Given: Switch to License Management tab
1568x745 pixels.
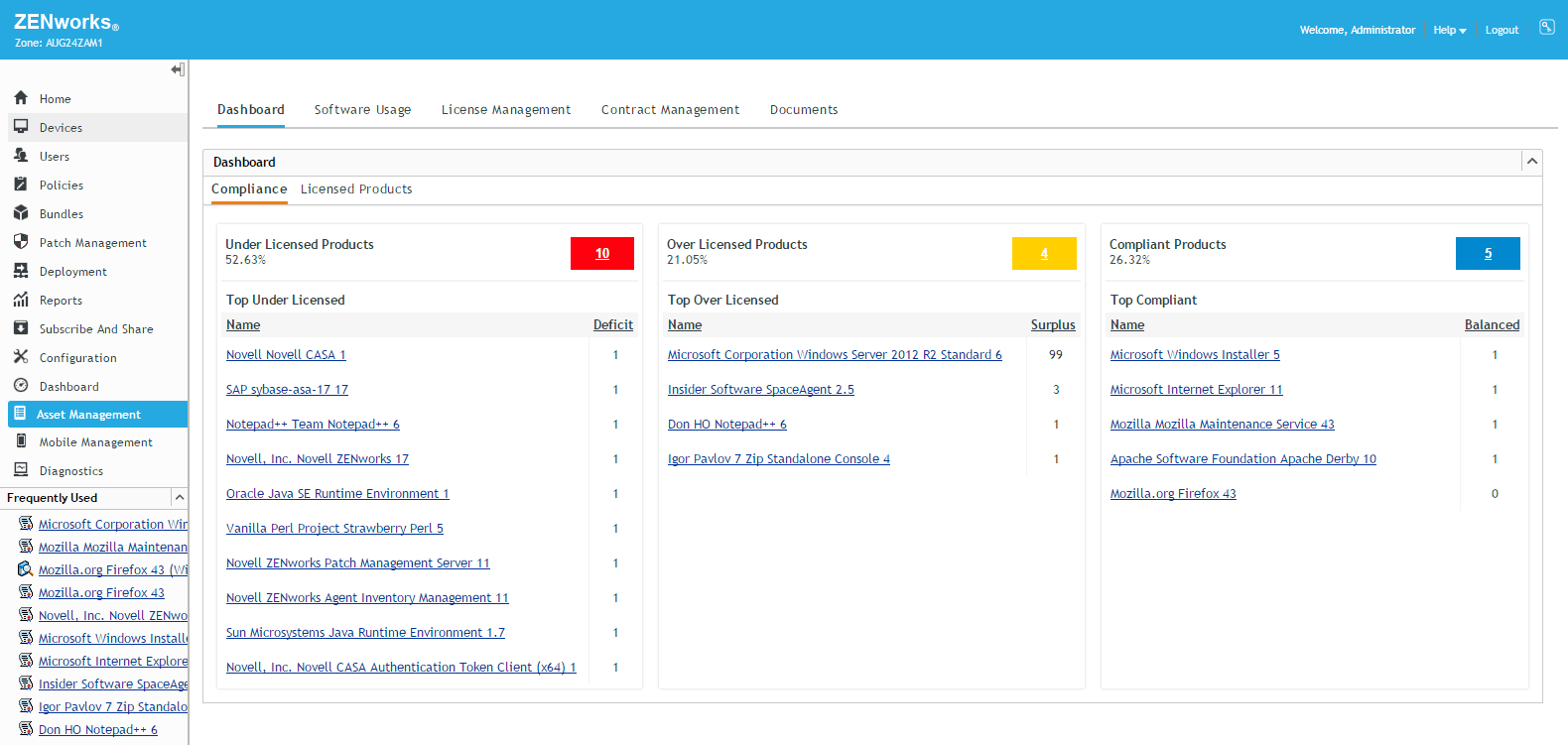Looking at the screenshot, I should coord(506,110).
